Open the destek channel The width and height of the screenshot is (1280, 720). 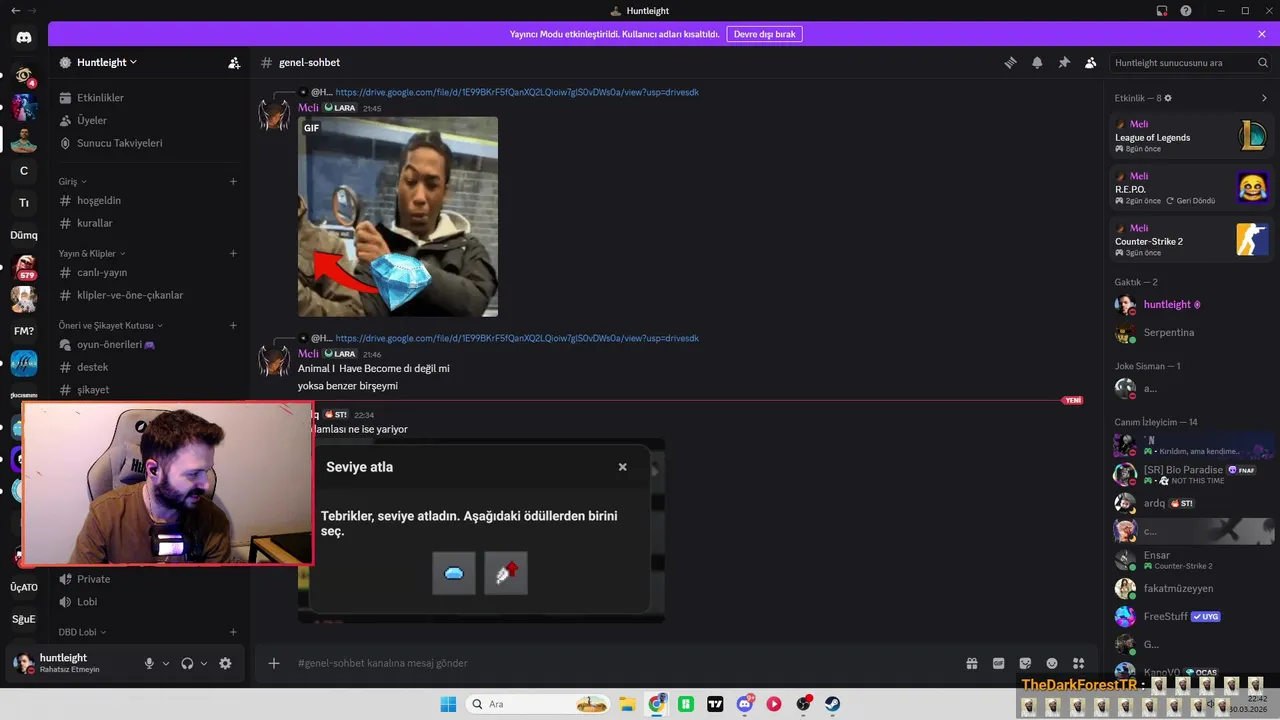150,367
